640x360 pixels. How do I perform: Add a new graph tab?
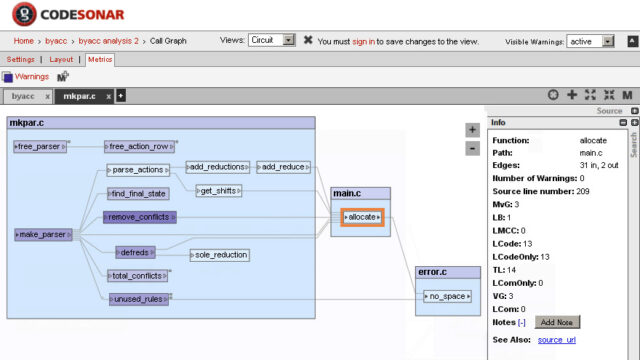121,96
